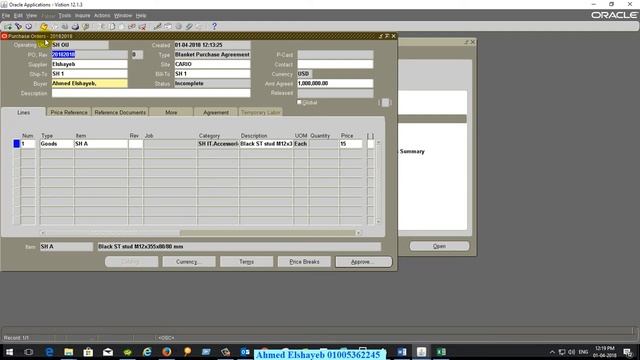Open the Edit menu
640x360 pixels.
coord(18,16)
